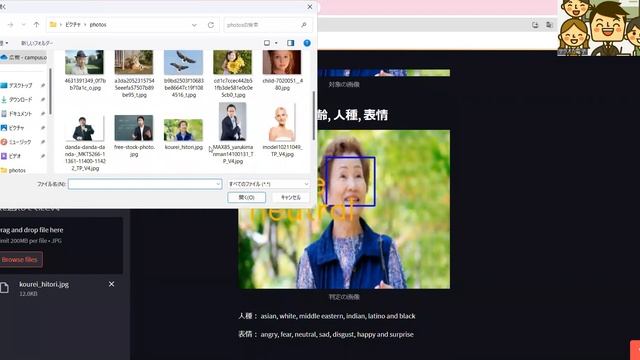Open the photos folder in the navigation pane
The image size is (640, 360).
pyautogui.click(x=17, y=170)
